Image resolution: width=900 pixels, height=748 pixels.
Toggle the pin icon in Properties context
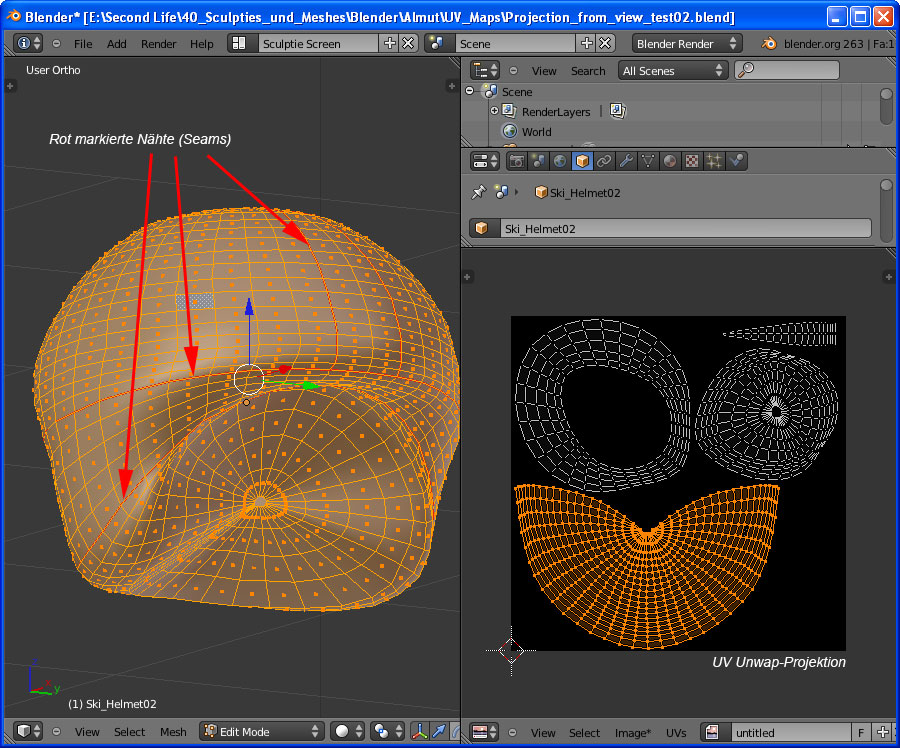[x=478, y=192]
